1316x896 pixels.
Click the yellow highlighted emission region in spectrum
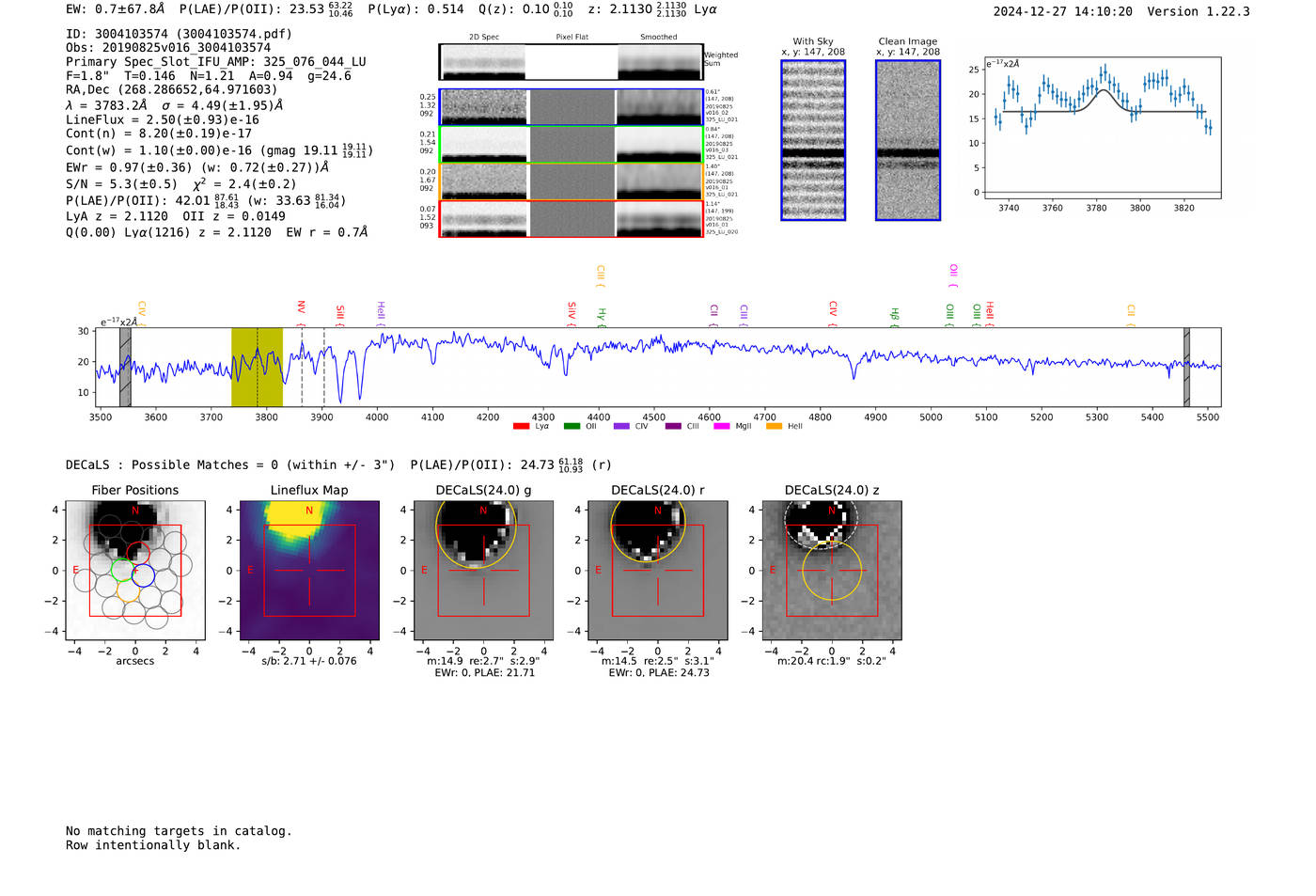[257, 367]
